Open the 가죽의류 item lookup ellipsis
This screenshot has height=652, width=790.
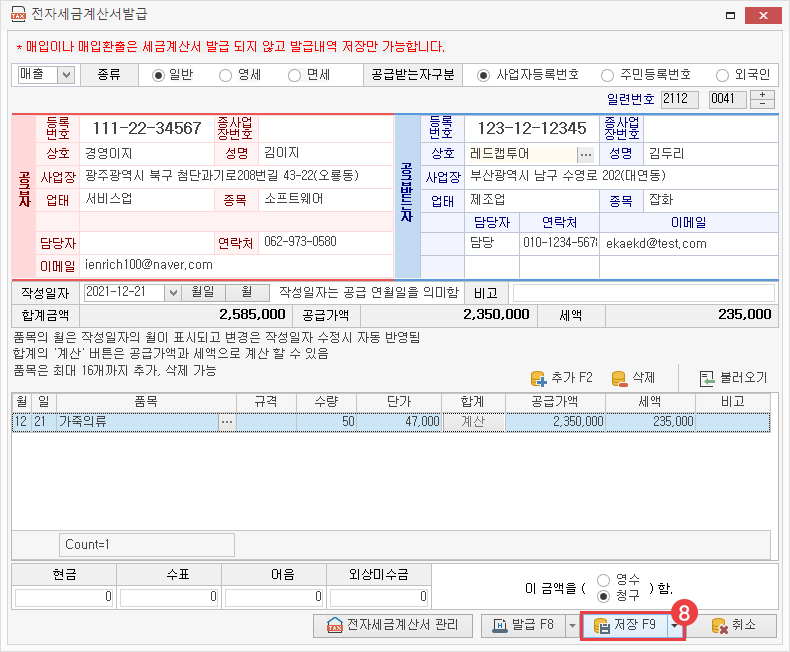(x=227, y=422)
